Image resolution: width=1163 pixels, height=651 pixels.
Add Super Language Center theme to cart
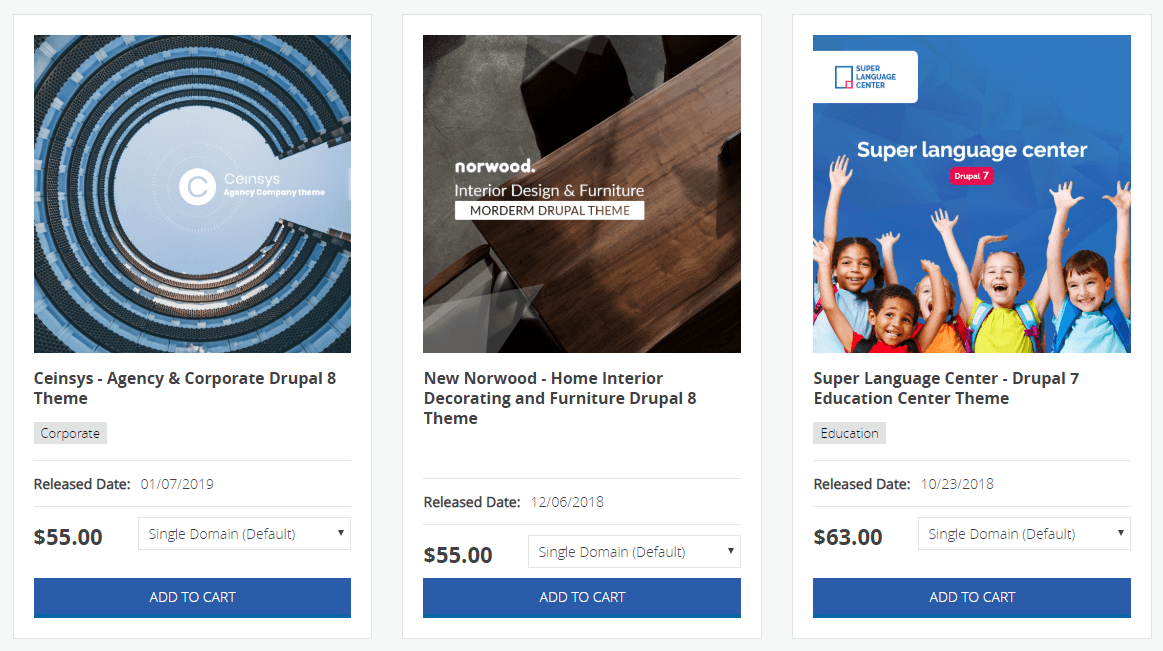point(971,597)
